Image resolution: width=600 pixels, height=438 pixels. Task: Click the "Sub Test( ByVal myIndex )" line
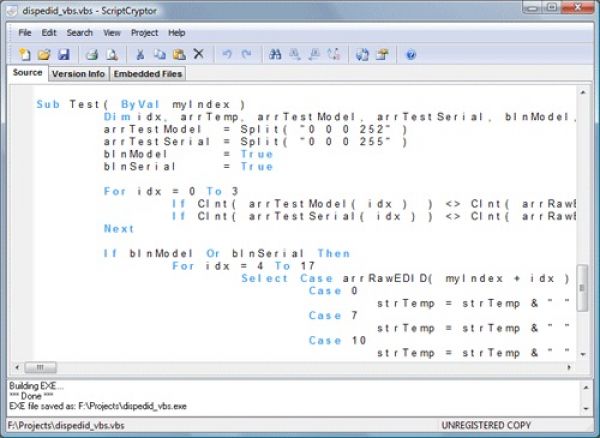click(x=141, y=104)
